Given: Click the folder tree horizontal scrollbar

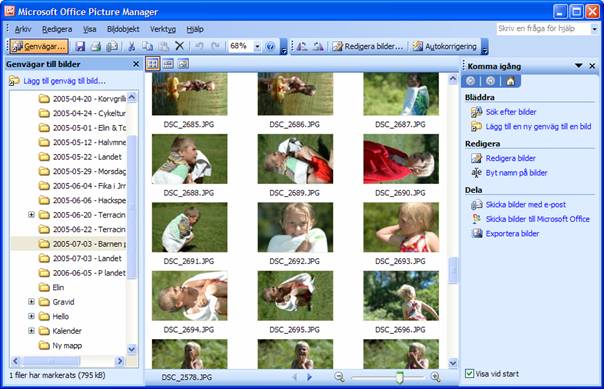Looking at the screenshot, I should tap(51, 361).
